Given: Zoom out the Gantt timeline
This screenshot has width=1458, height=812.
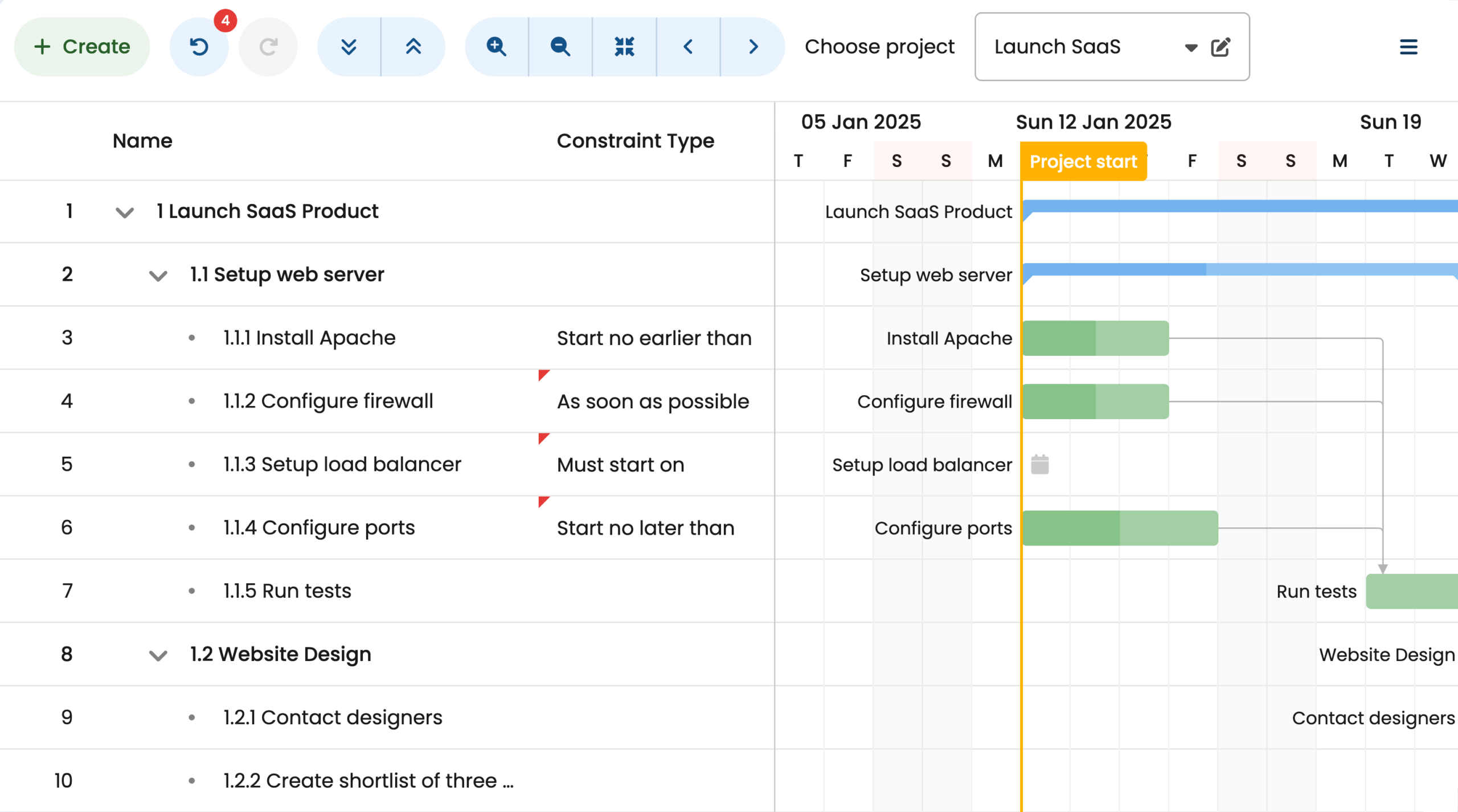Looking at the screenshot, I should pos(560,47).
